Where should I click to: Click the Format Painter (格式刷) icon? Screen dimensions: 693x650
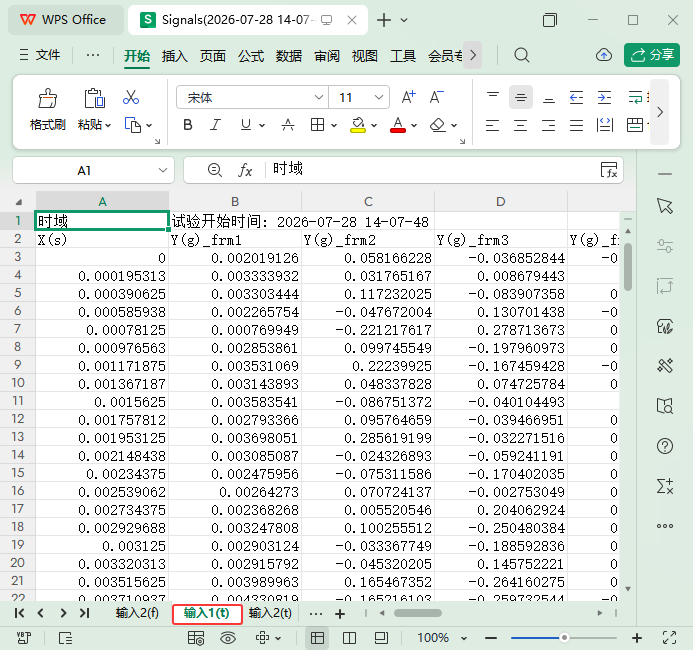[47, 98]
